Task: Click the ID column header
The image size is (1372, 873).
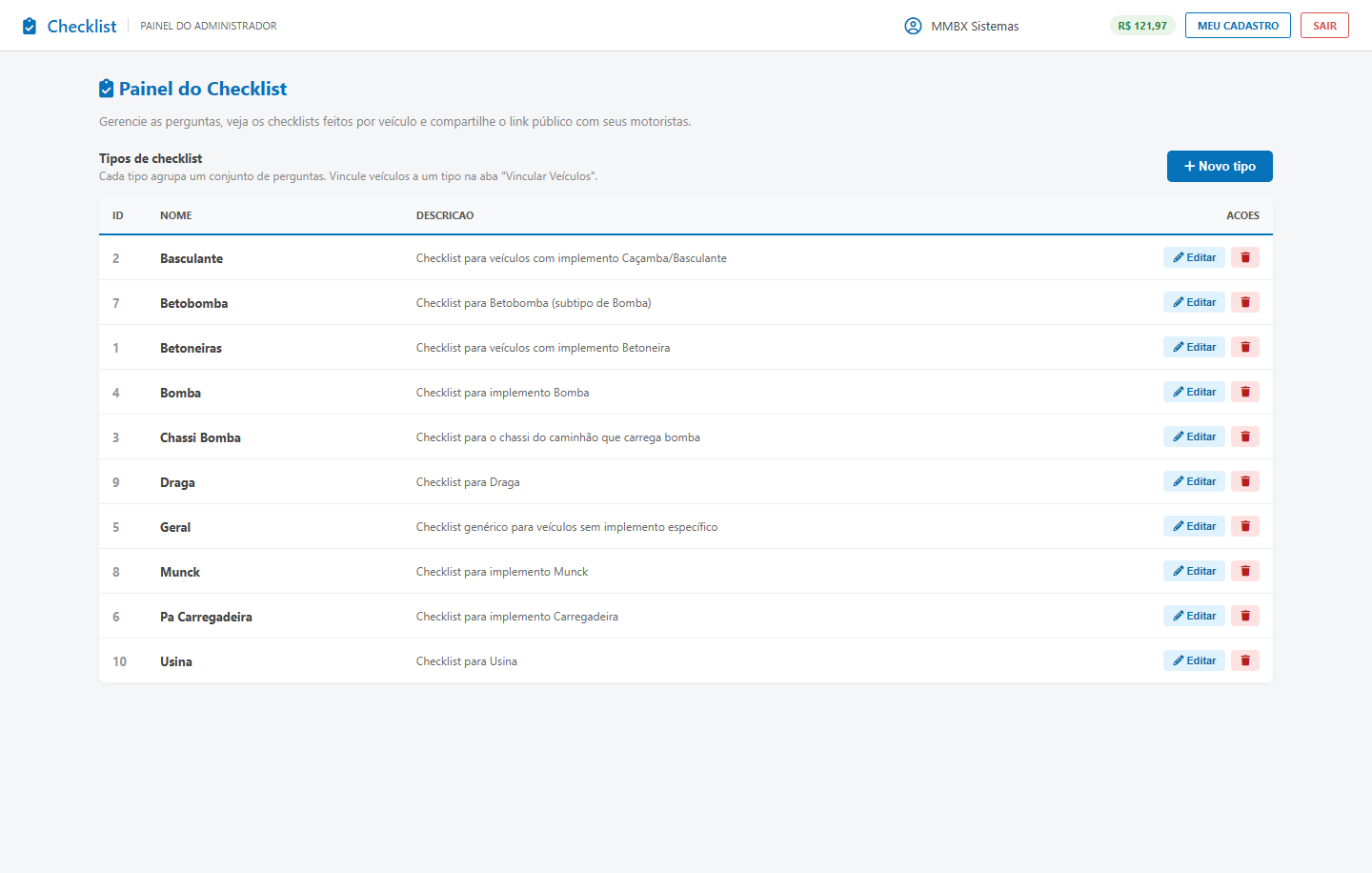Action: click(118, 215)
